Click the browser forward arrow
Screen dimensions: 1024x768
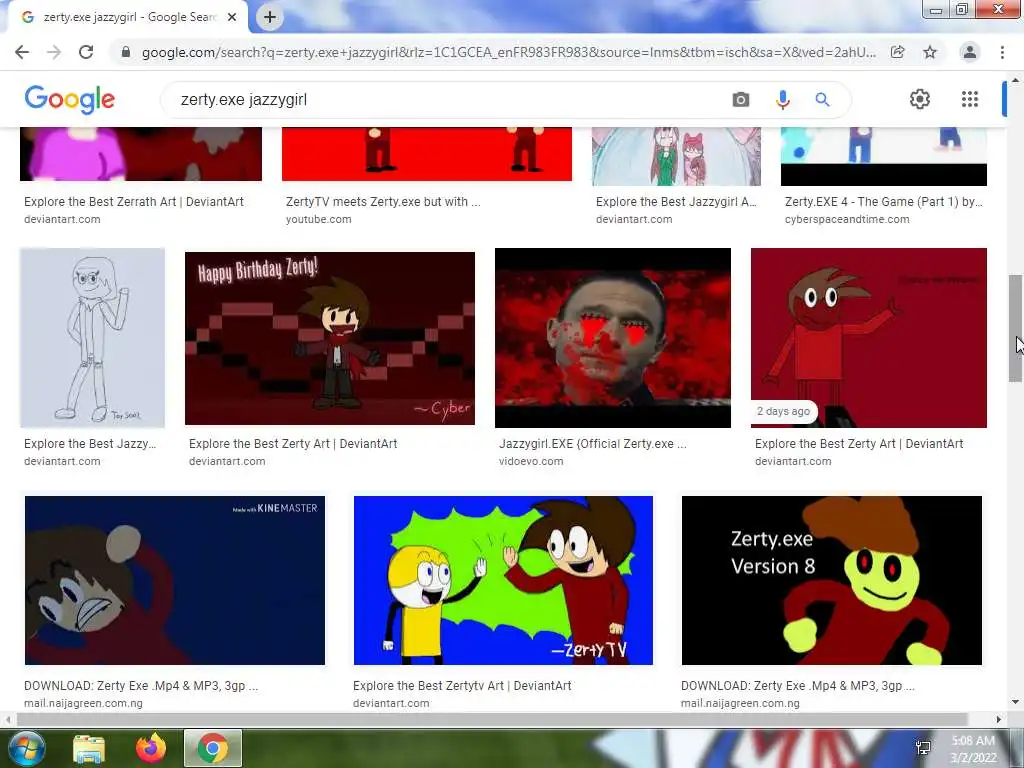pyautogui.click(x=54, y=52)
